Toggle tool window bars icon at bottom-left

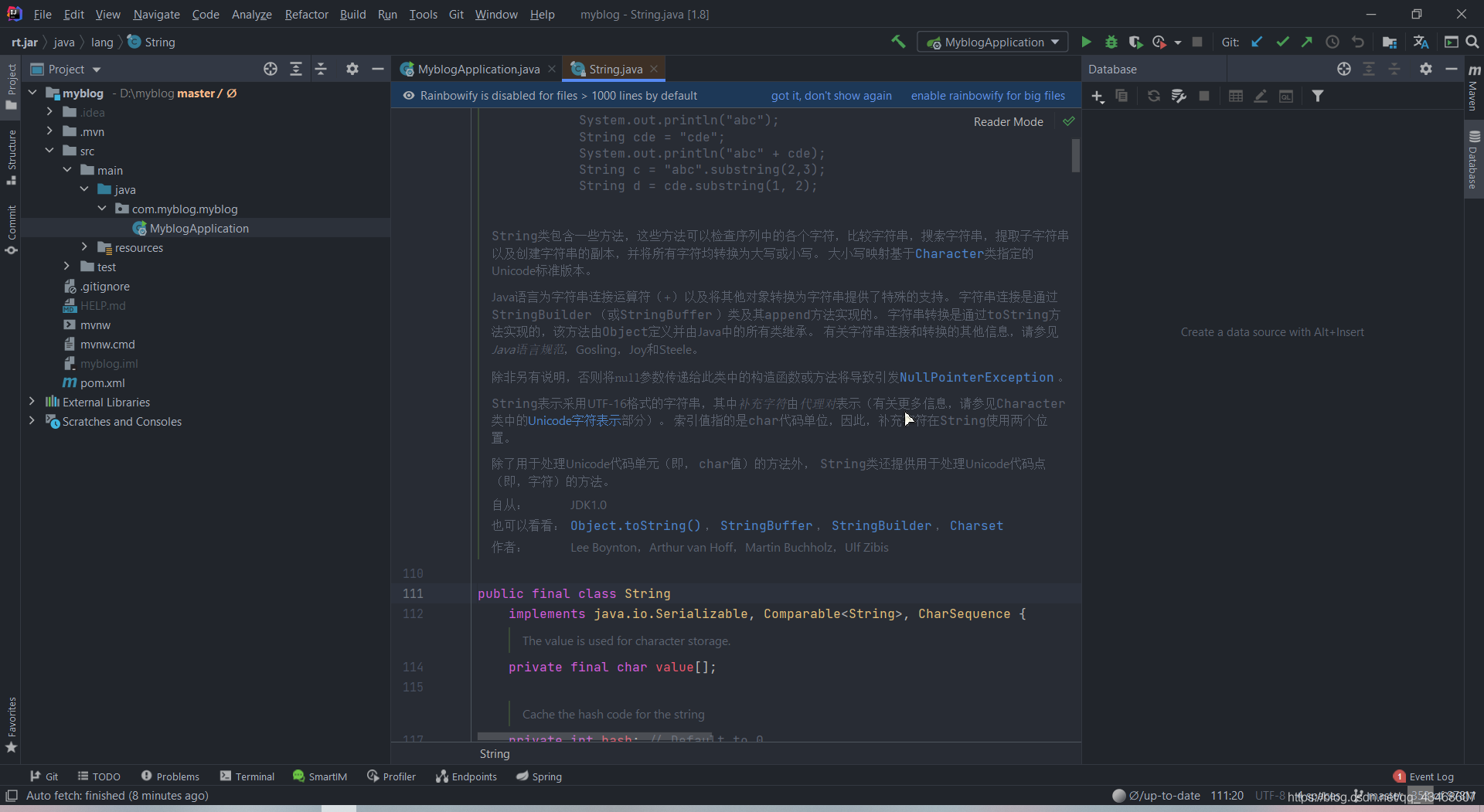pos(12,795)
